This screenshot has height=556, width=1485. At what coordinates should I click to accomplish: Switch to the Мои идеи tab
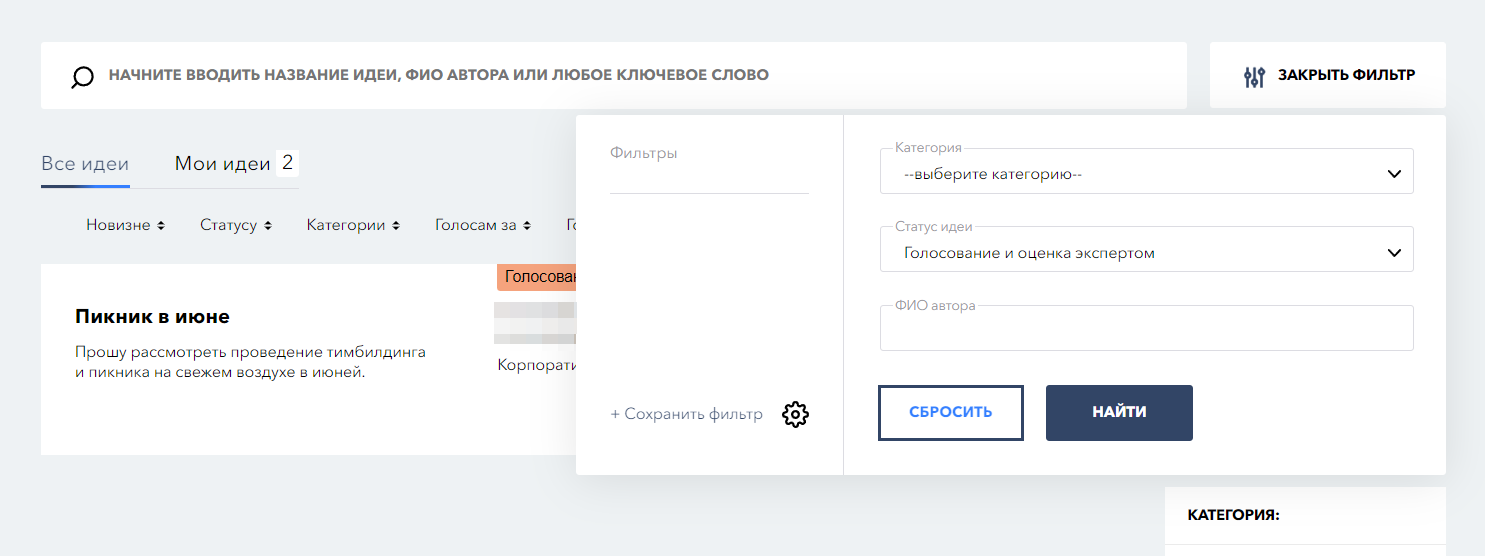coord(223,164)
